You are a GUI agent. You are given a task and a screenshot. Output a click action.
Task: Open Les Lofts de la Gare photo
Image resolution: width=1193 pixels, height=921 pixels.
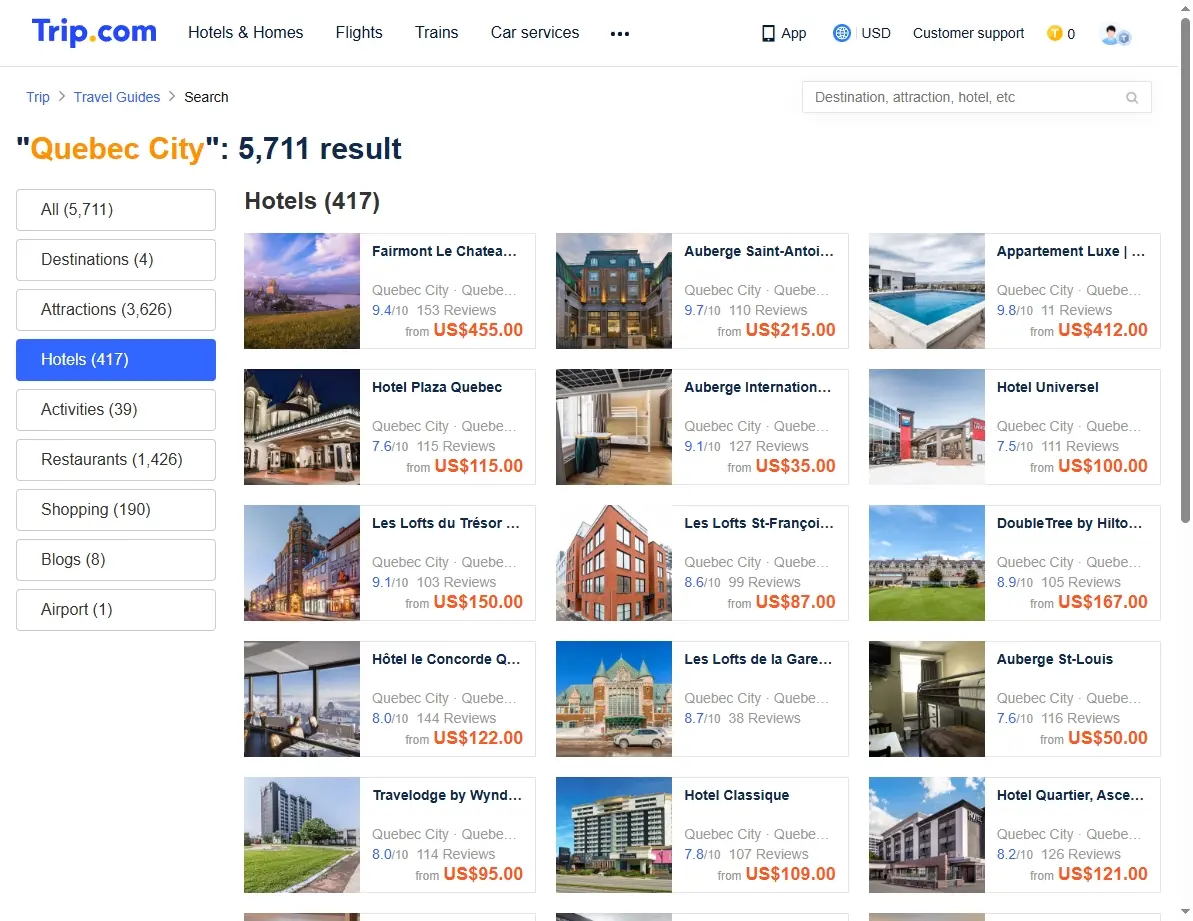pos(614,700)
